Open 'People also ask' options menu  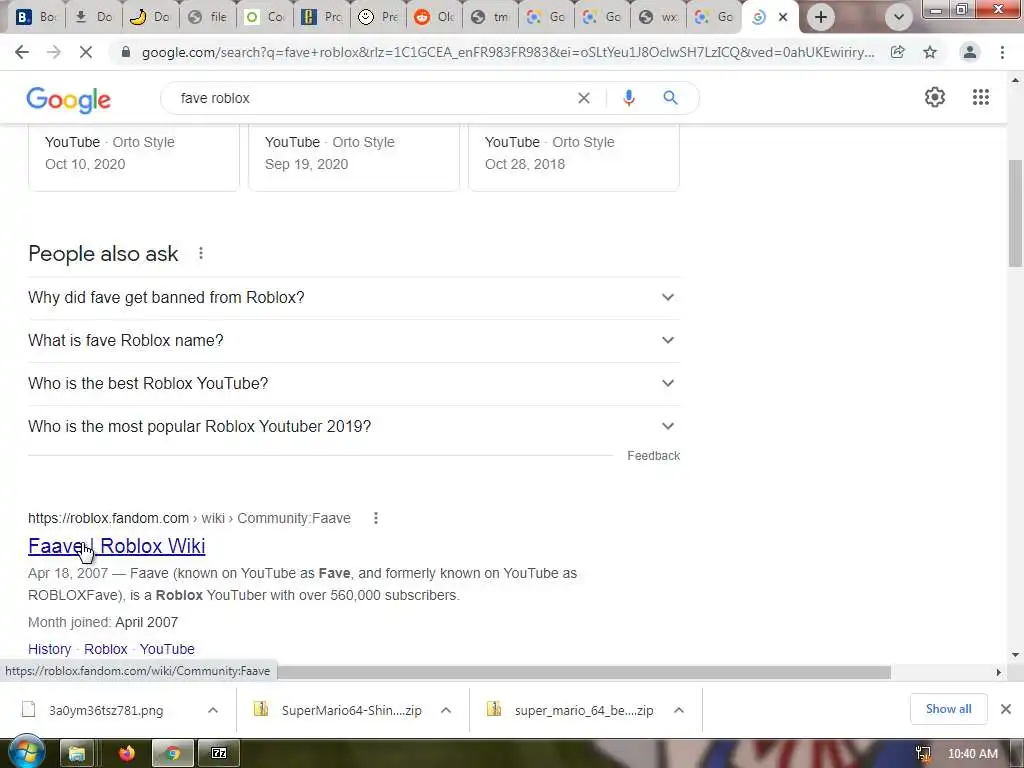click(201, 253)
